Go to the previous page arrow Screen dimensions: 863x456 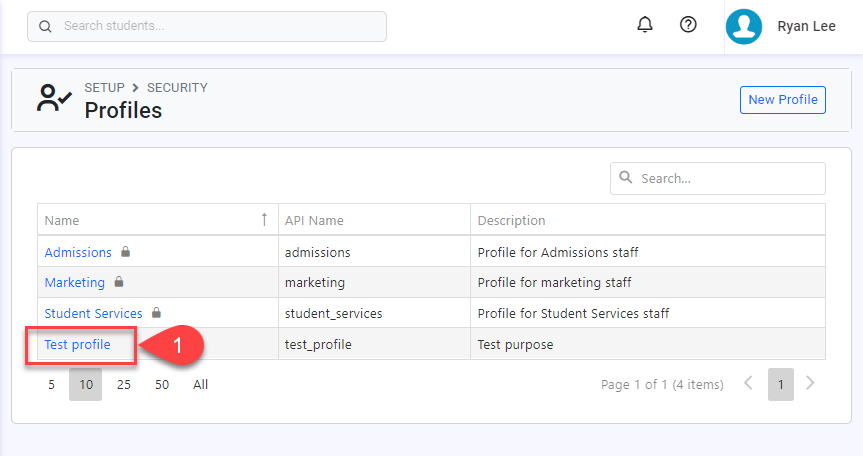click(747, 383)
